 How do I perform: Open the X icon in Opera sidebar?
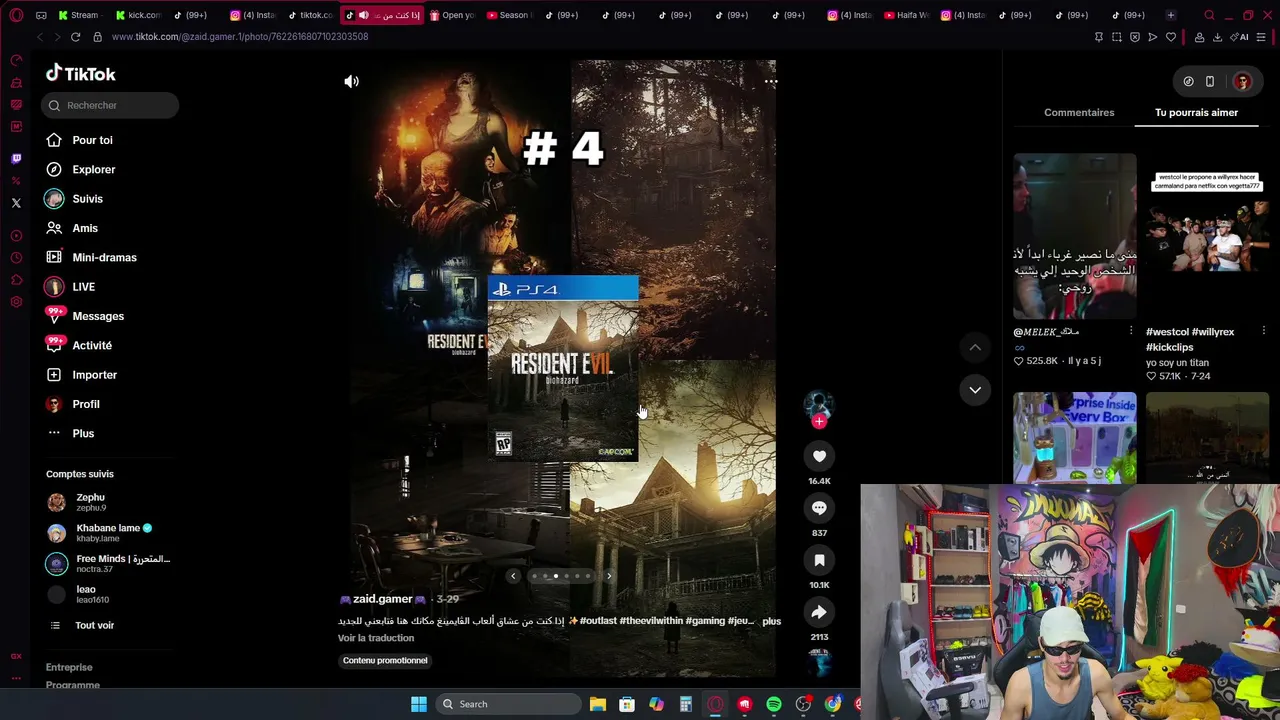click(x=16, y=203)
